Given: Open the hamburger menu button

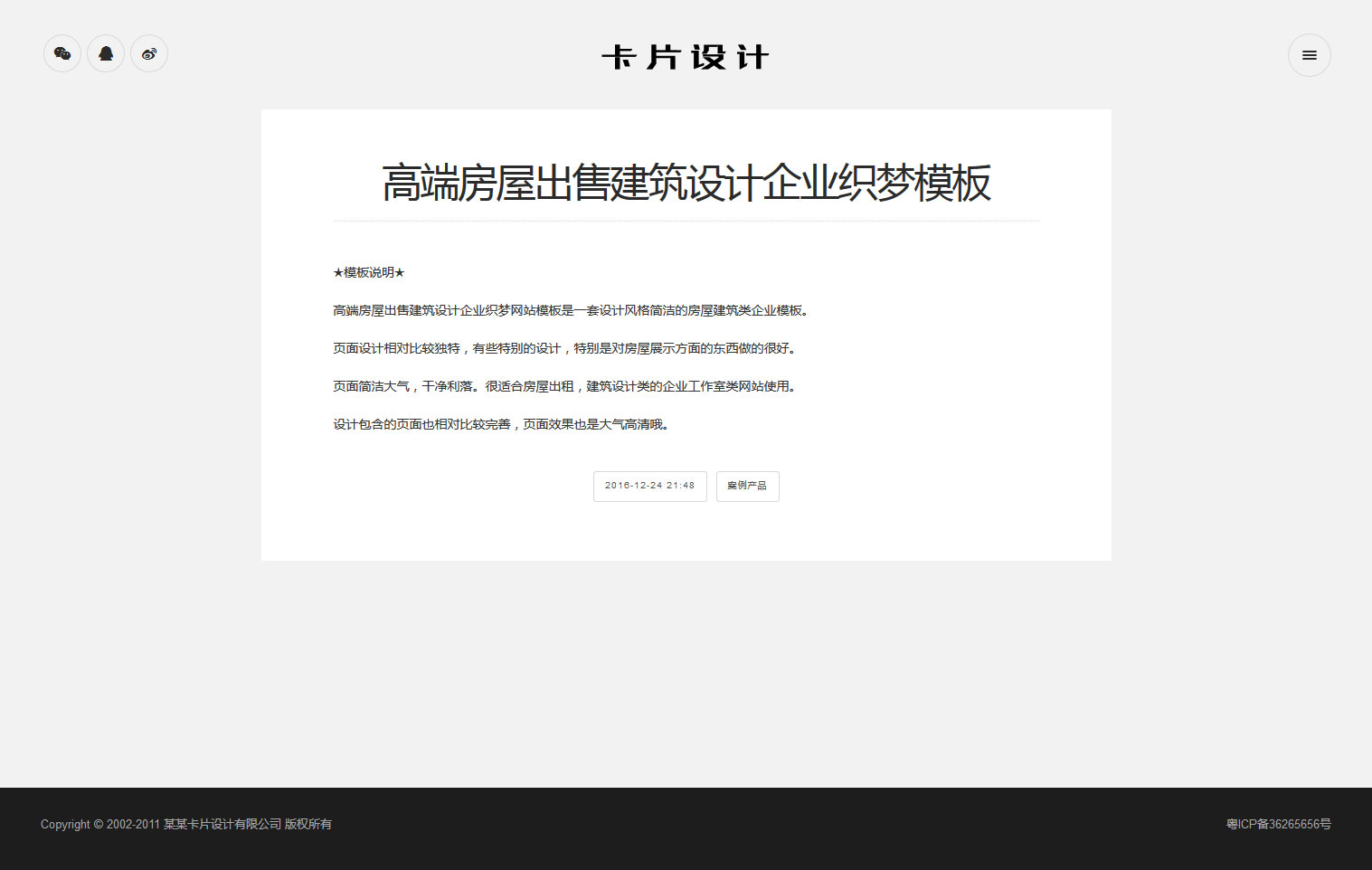Looking at the screenshot, I should tap(1309, 55).
